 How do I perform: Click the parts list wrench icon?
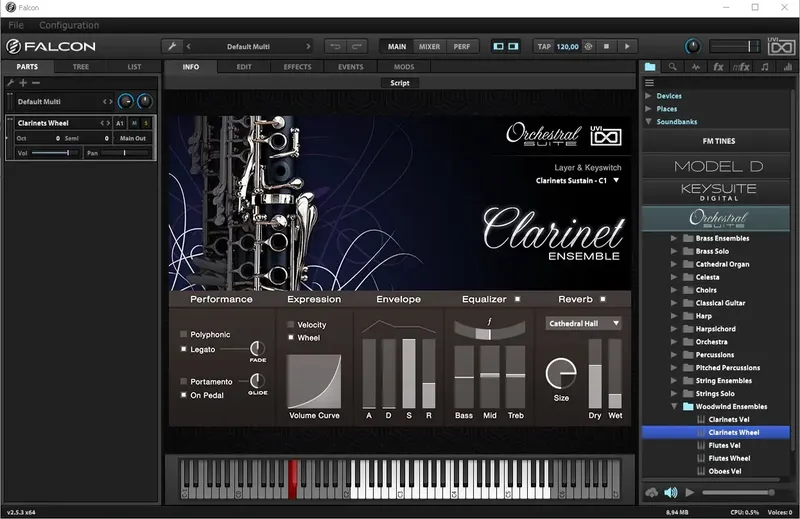10,83
